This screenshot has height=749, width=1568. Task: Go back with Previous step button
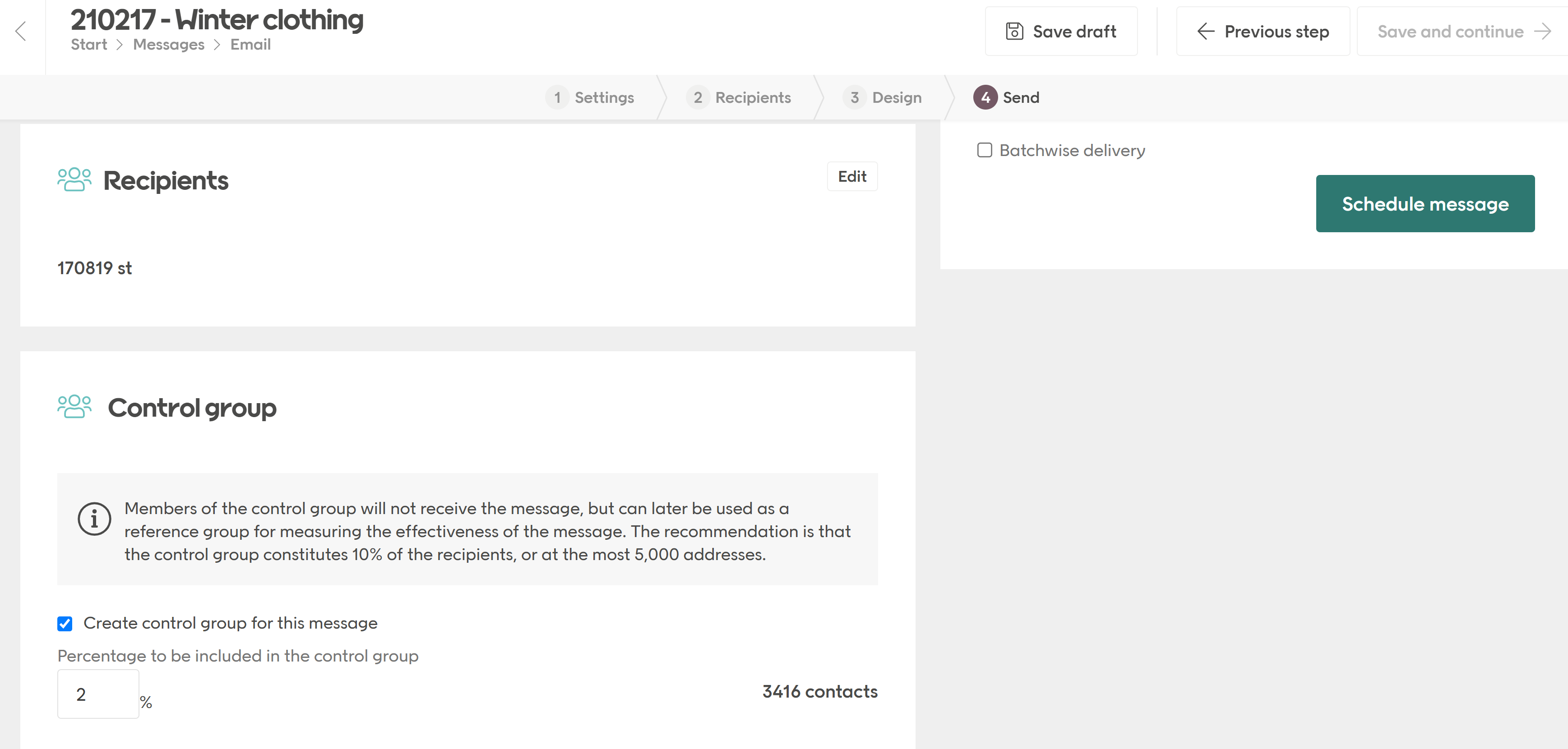click(1263, 31)
